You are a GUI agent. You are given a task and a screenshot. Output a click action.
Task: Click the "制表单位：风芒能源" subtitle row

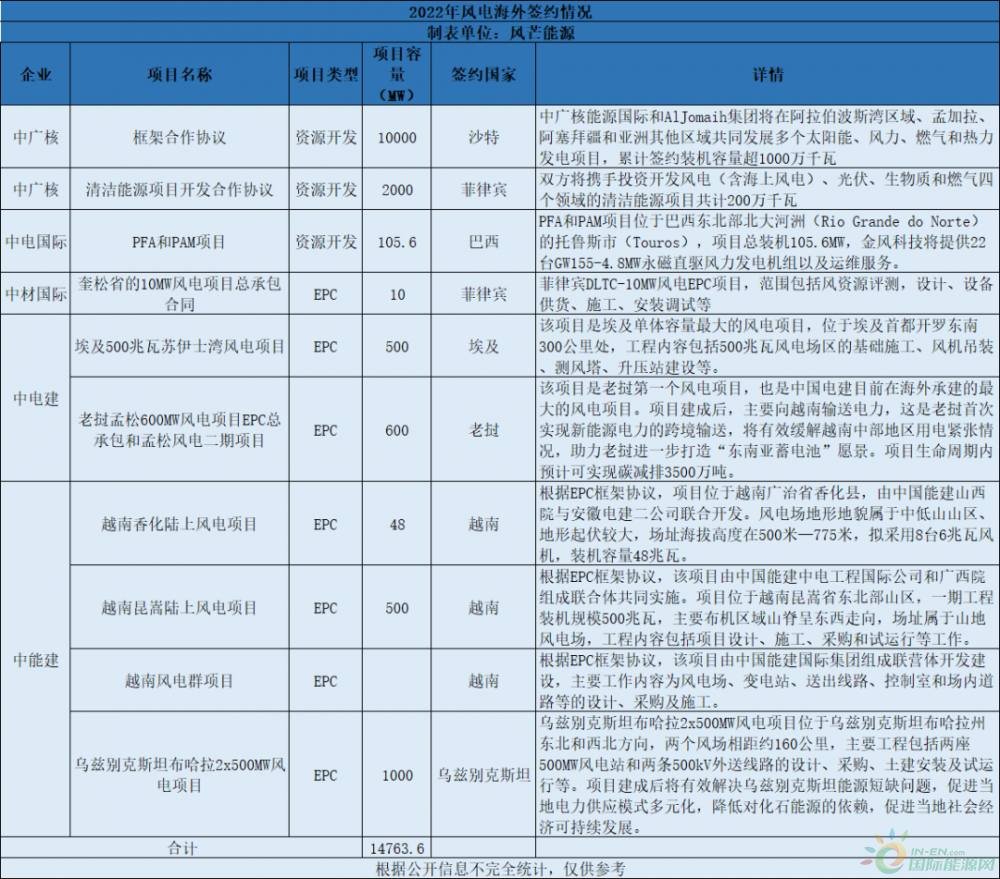point(500,32)
